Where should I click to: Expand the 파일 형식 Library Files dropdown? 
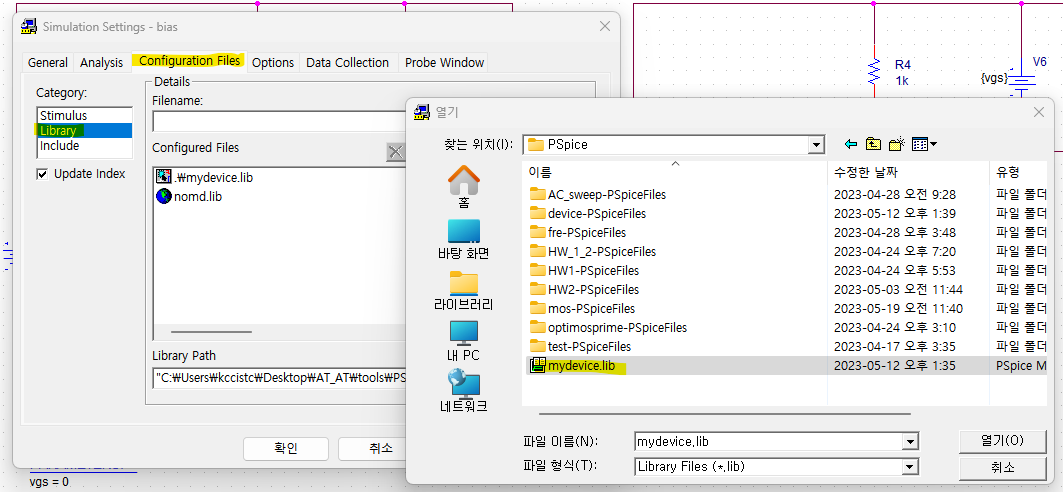point(910,466)
